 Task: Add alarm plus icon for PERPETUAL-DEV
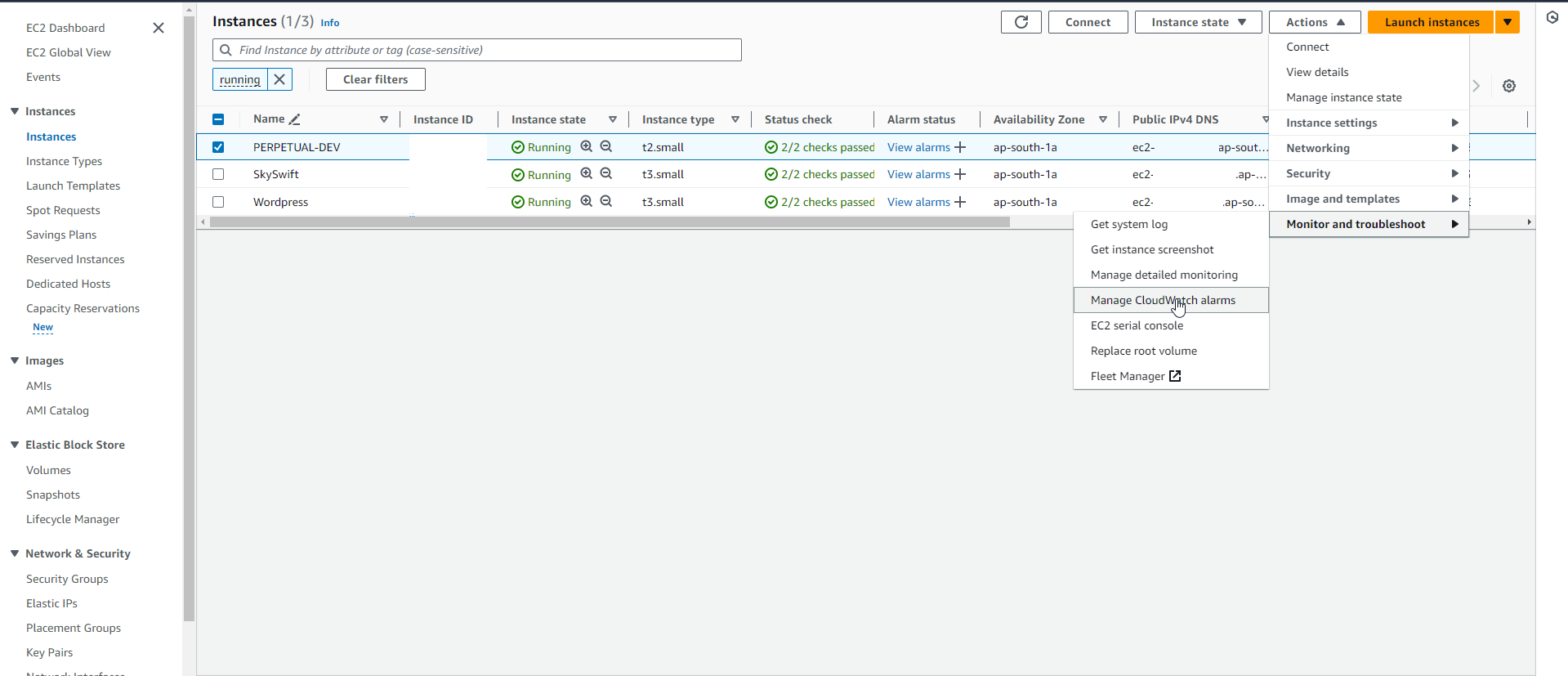point(960,147)
